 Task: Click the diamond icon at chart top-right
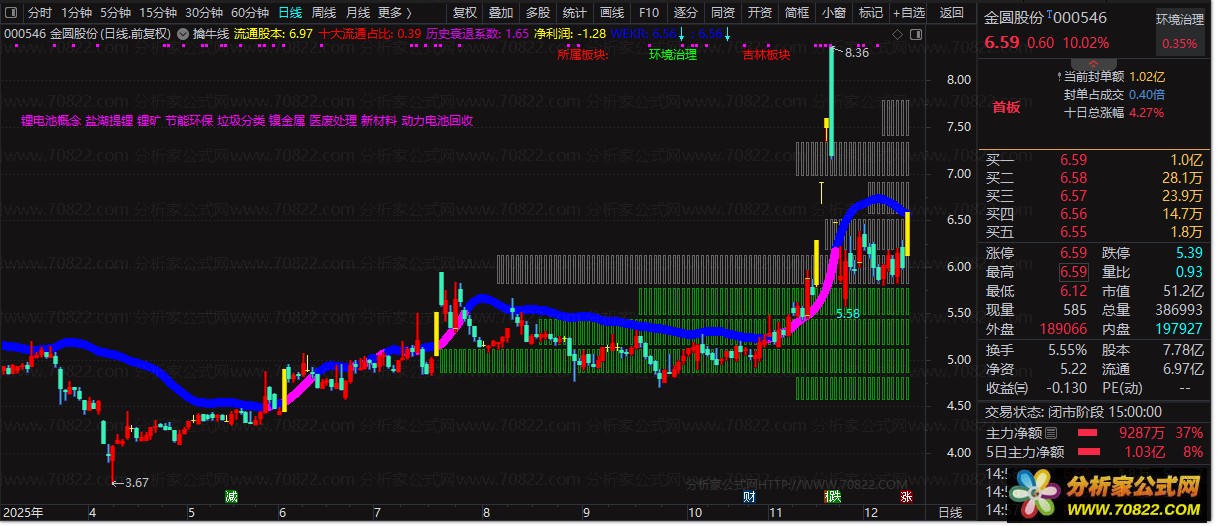click(x=897, y=33)
